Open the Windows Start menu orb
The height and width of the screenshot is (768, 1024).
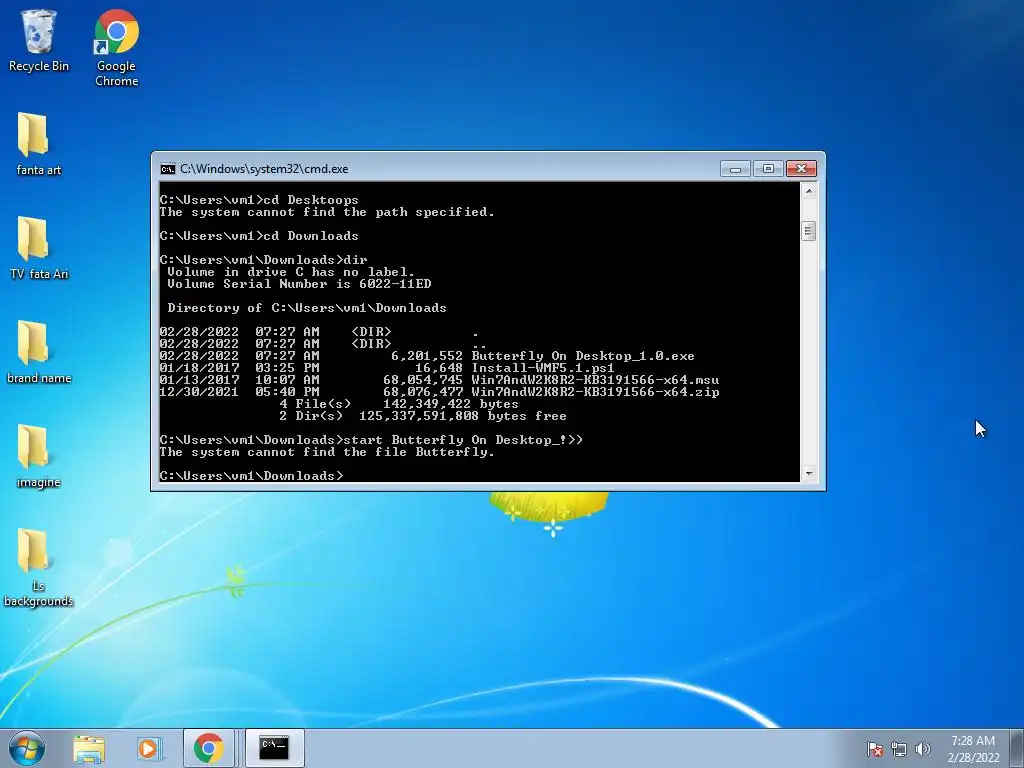click(26, 748)
